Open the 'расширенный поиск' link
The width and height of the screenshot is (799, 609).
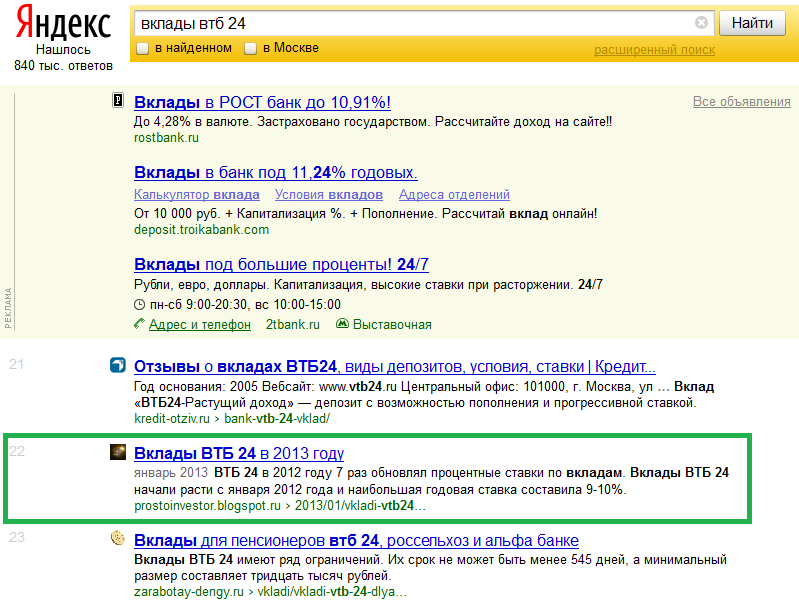pos(654,50)
